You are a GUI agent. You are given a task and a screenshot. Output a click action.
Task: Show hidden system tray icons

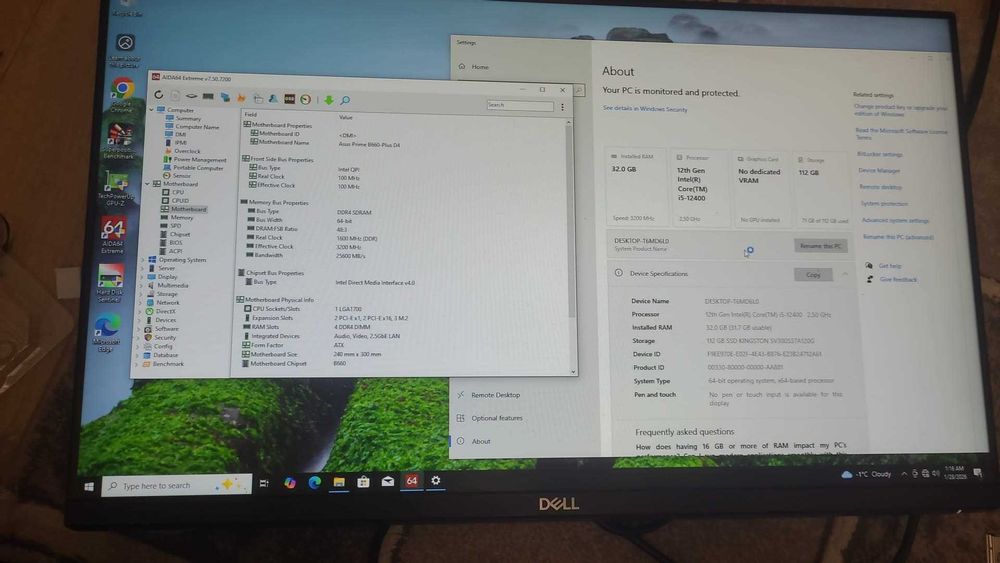(x=904, y=474)
